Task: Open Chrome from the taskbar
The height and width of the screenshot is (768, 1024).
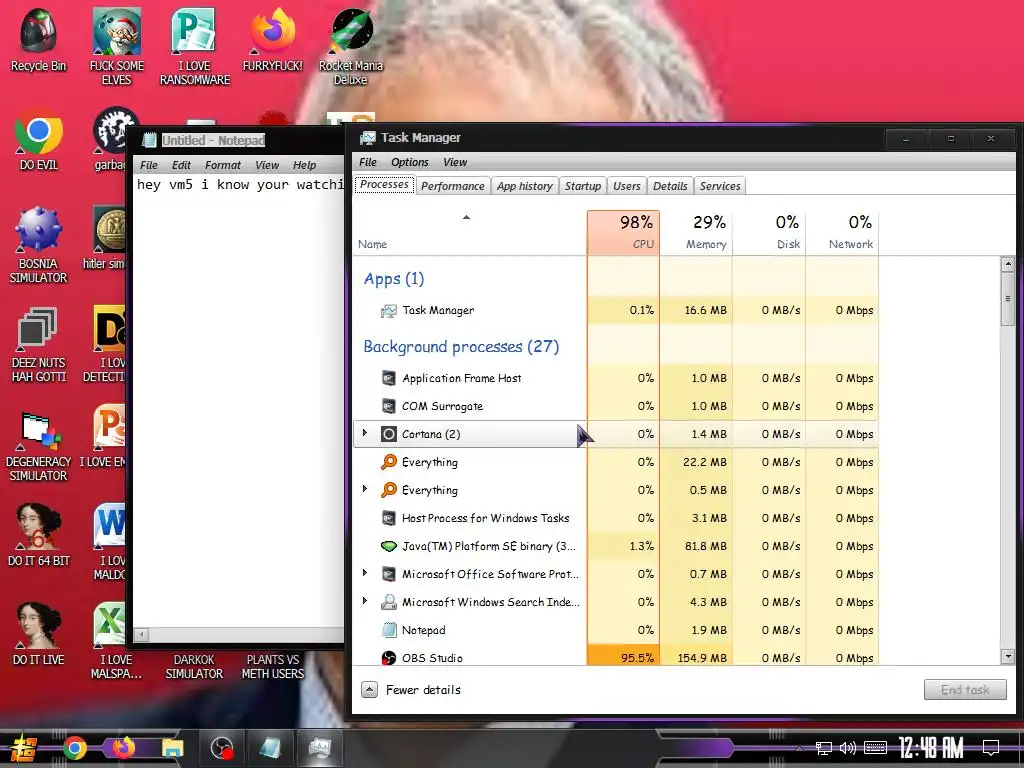Action: point(75,748)
